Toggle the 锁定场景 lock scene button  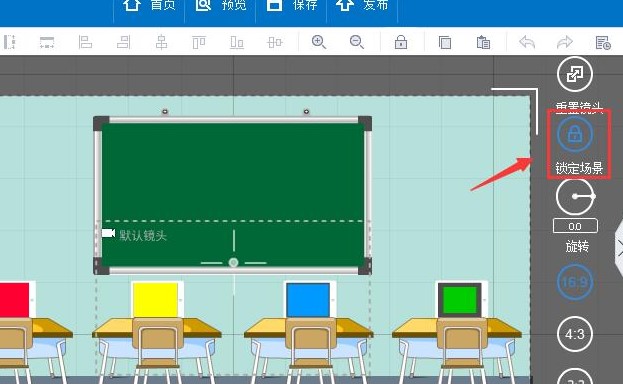[575, 134]
